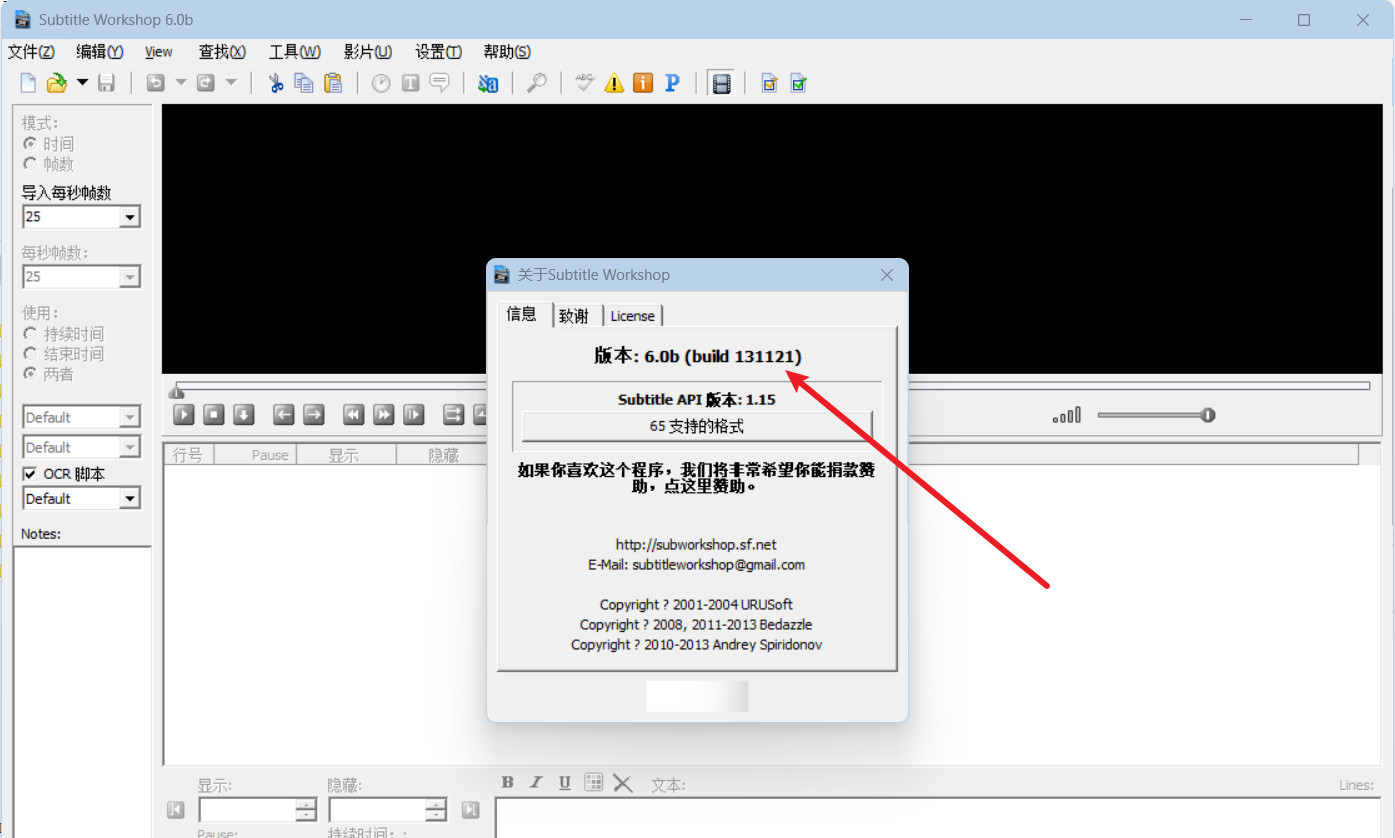Close the 关于Subtitle Workshop dialog
Screen dimensions: 1395x838
(887, 275)
